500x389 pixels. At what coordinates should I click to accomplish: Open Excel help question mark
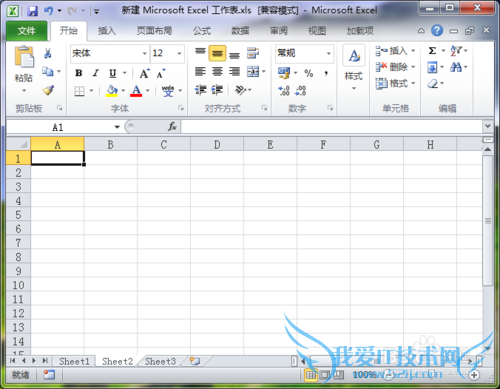[437, 31]
